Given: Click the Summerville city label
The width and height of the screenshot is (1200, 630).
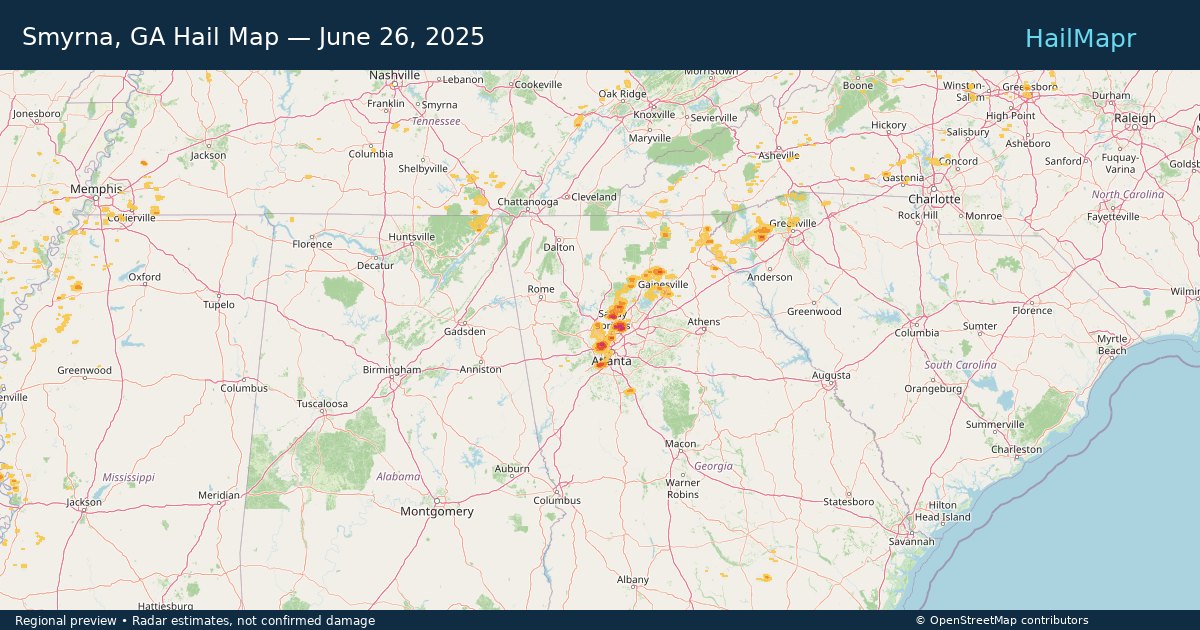Looking at the screenshot, I should [x=995, y=425].
